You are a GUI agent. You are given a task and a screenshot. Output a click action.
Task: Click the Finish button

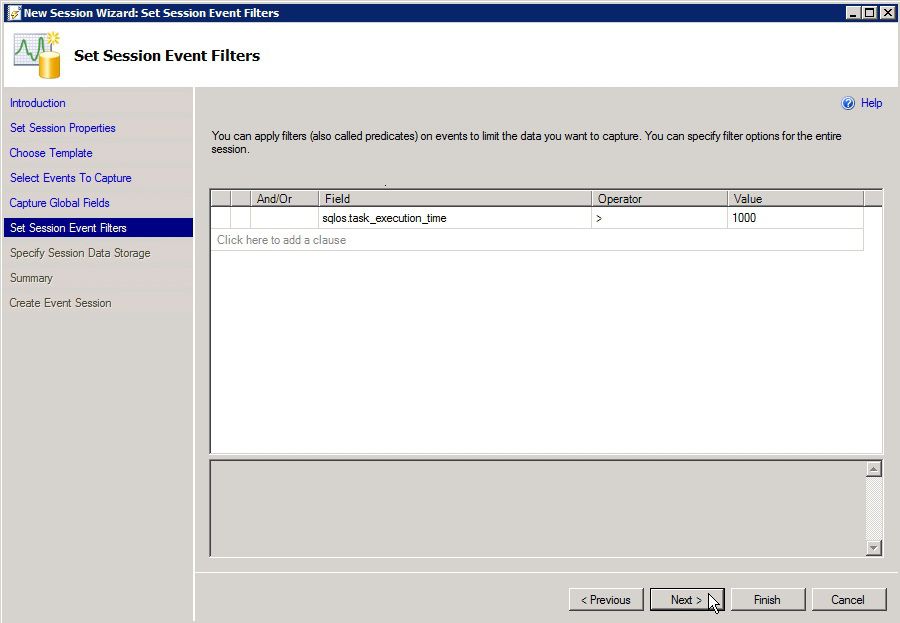tap(767, 600)
